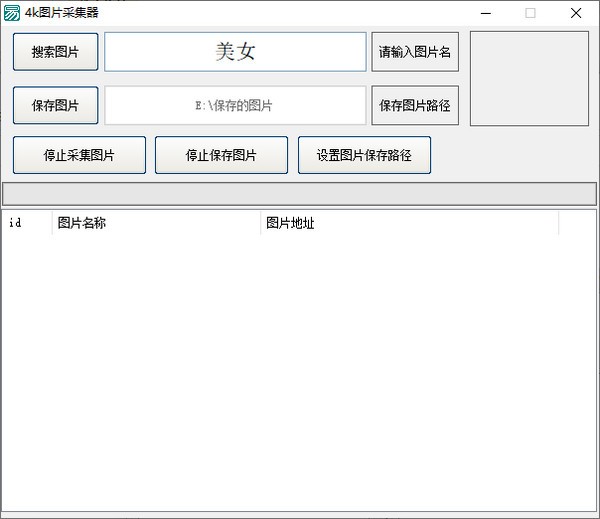Click the 请输入图片名 button
This screenshot has width=600, height=519.
[415, 52]
